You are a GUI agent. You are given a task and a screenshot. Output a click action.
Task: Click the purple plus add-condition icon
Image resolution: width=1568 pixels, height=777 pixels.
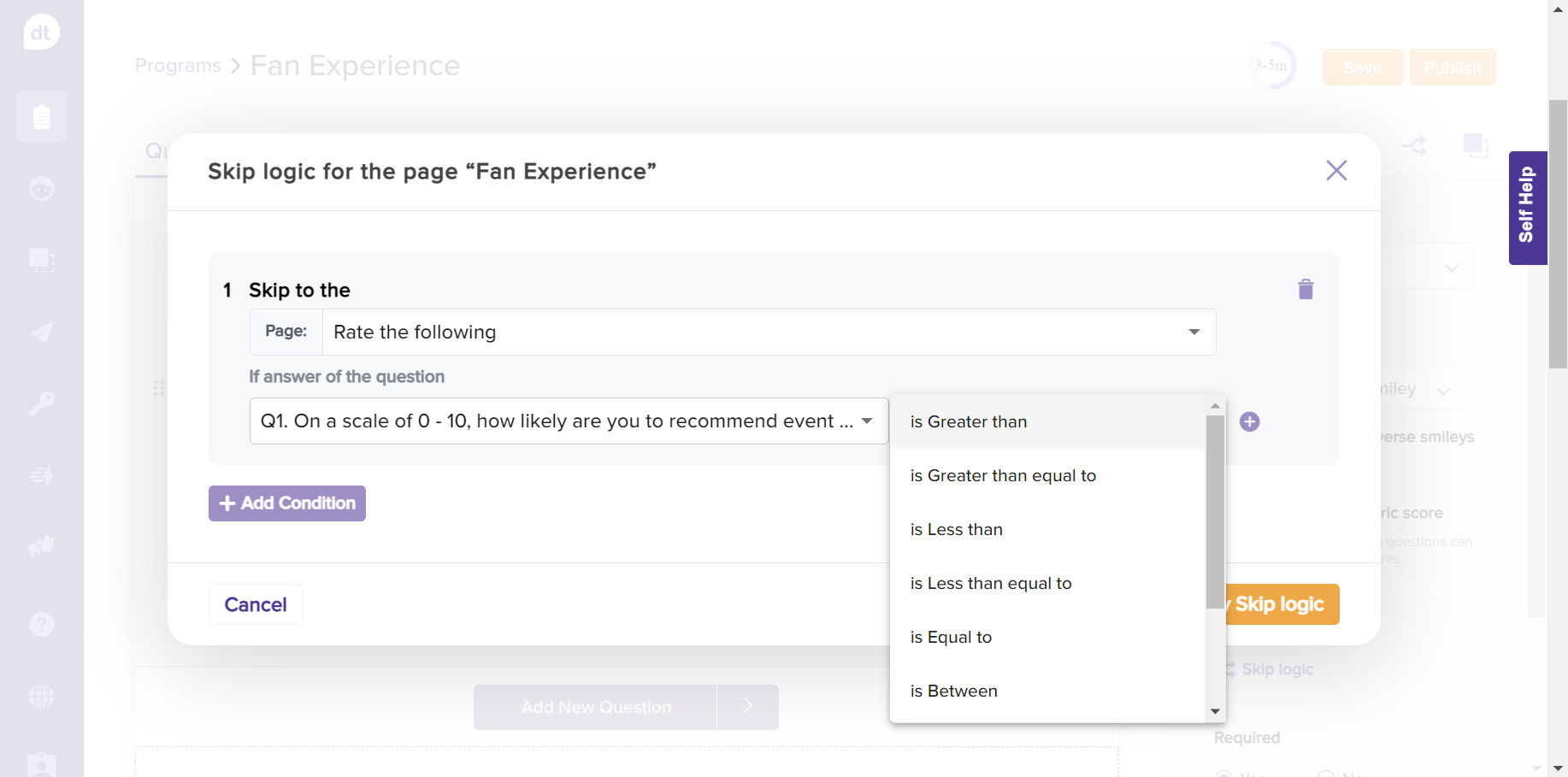click(x=1249, y=421)
